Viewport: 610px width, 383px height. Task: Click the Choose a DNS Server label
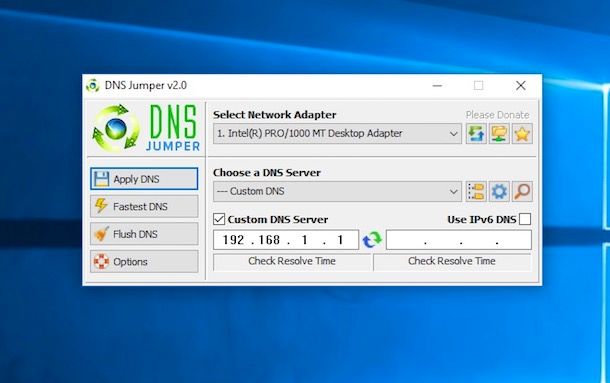[267, 173]
